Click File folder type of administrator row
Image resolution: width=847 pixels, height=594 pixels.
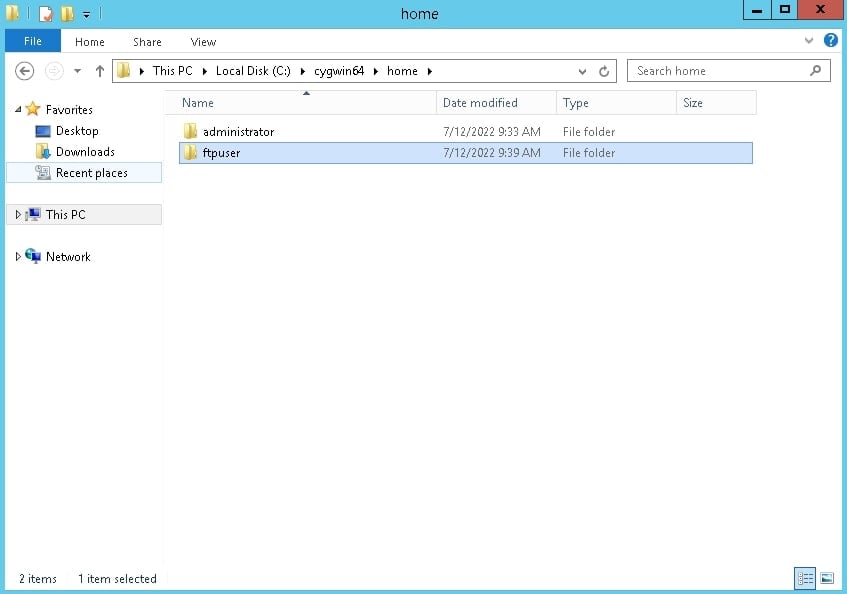pos(589,132)
